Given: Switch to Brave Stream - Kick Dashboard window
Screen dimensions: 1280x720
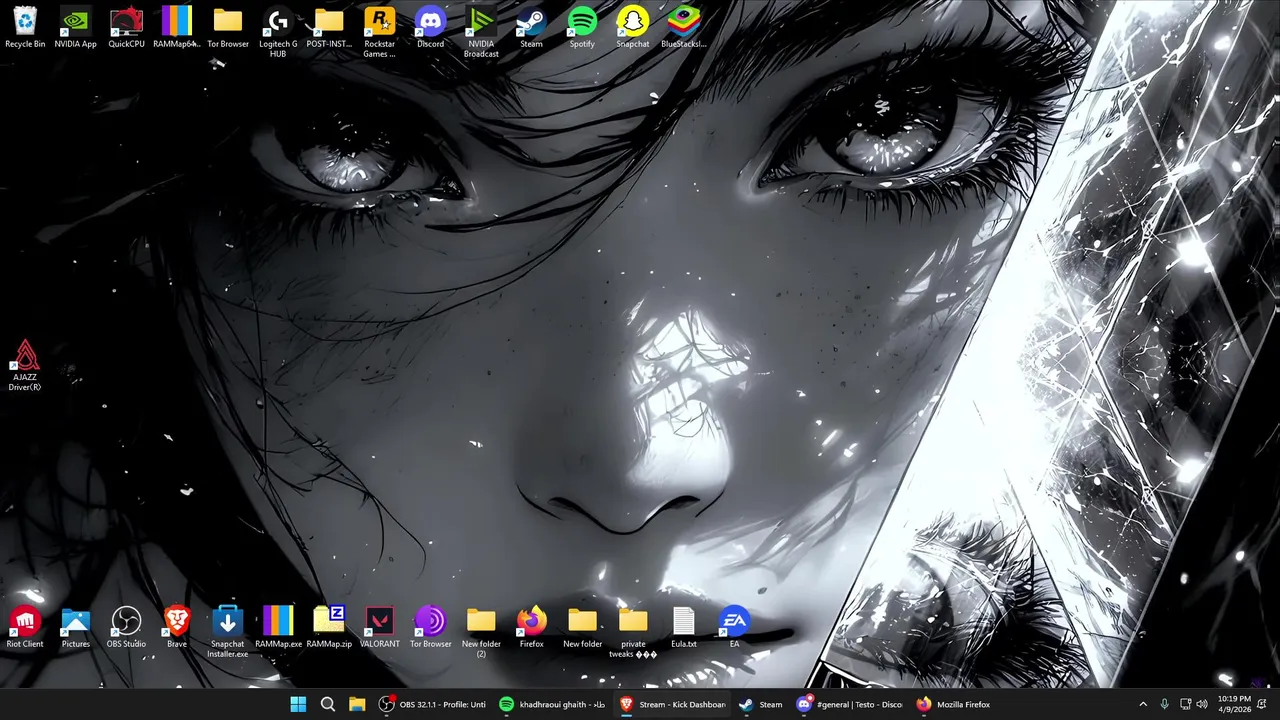Looking at the screenshot, I should [x=672, y=704].
